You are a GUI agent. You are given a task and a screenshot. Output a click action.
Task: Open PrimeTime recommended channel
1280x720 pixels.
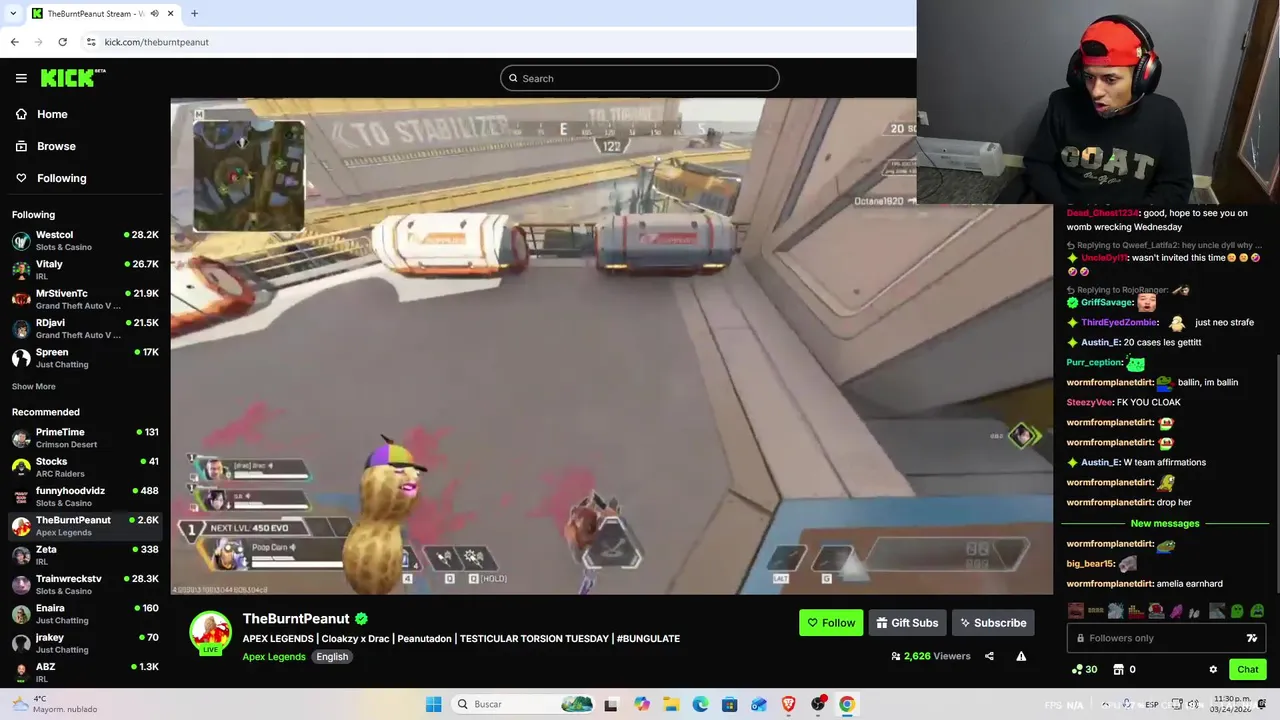[85, 438]
